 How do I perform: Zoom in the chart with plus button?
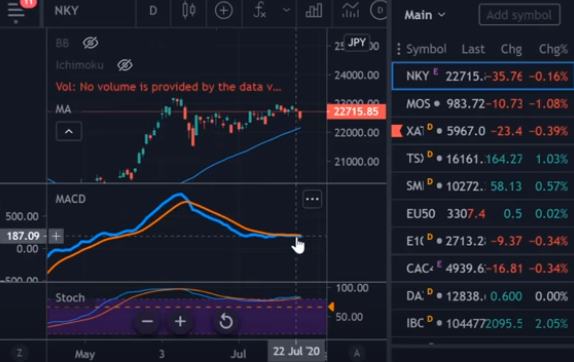click(180, 321)
